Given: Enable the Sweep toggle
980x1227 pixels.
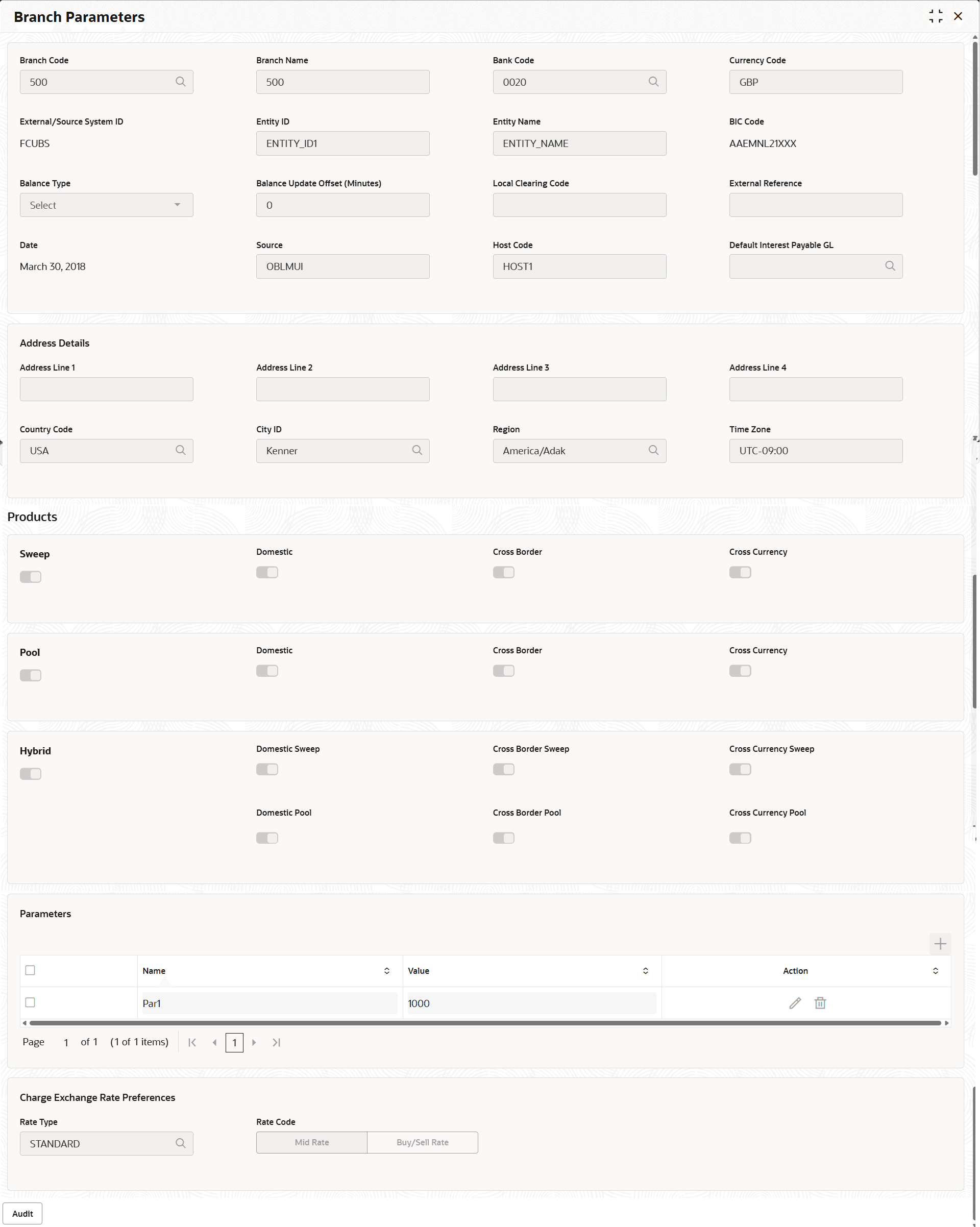Looking at the screenshot, I should pos(31,576).
